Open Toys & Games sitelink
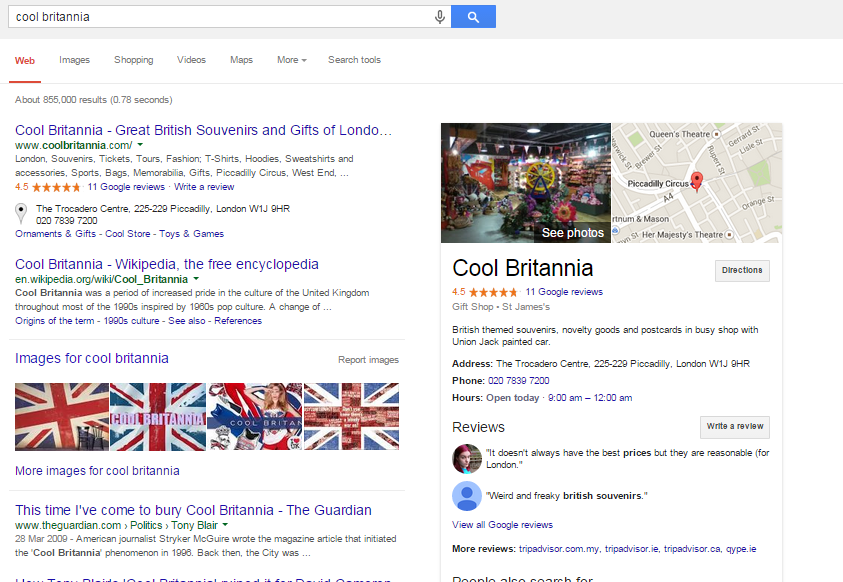This screenshot has width=843, height=582. [x=191, y=234]
